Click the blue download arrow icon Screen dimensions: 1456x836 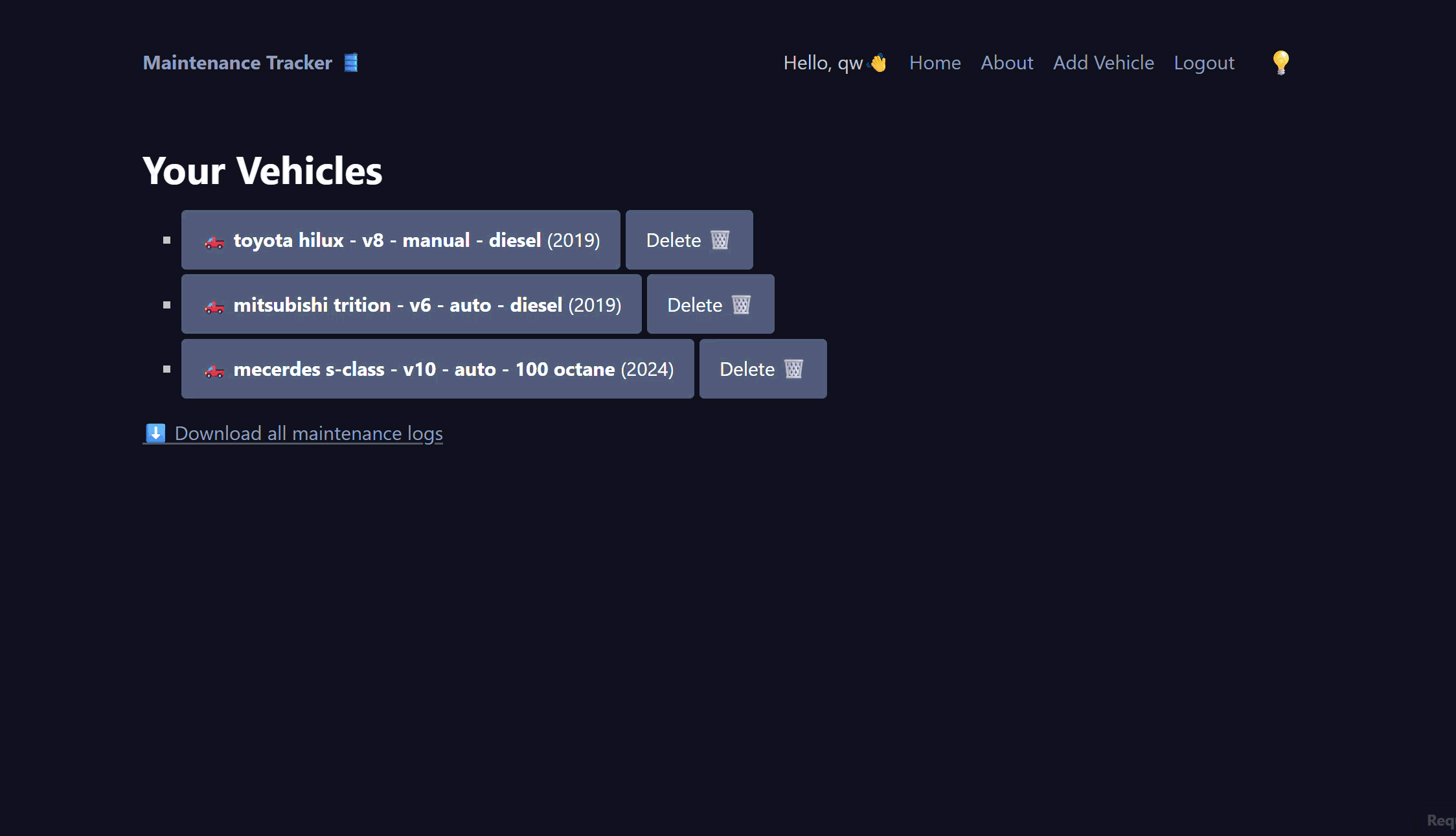[x=155, y=433]
